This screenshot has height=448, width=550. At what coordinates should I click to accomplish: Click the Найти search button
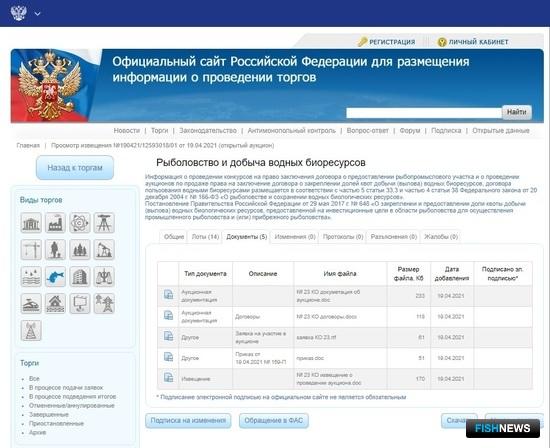516,112
